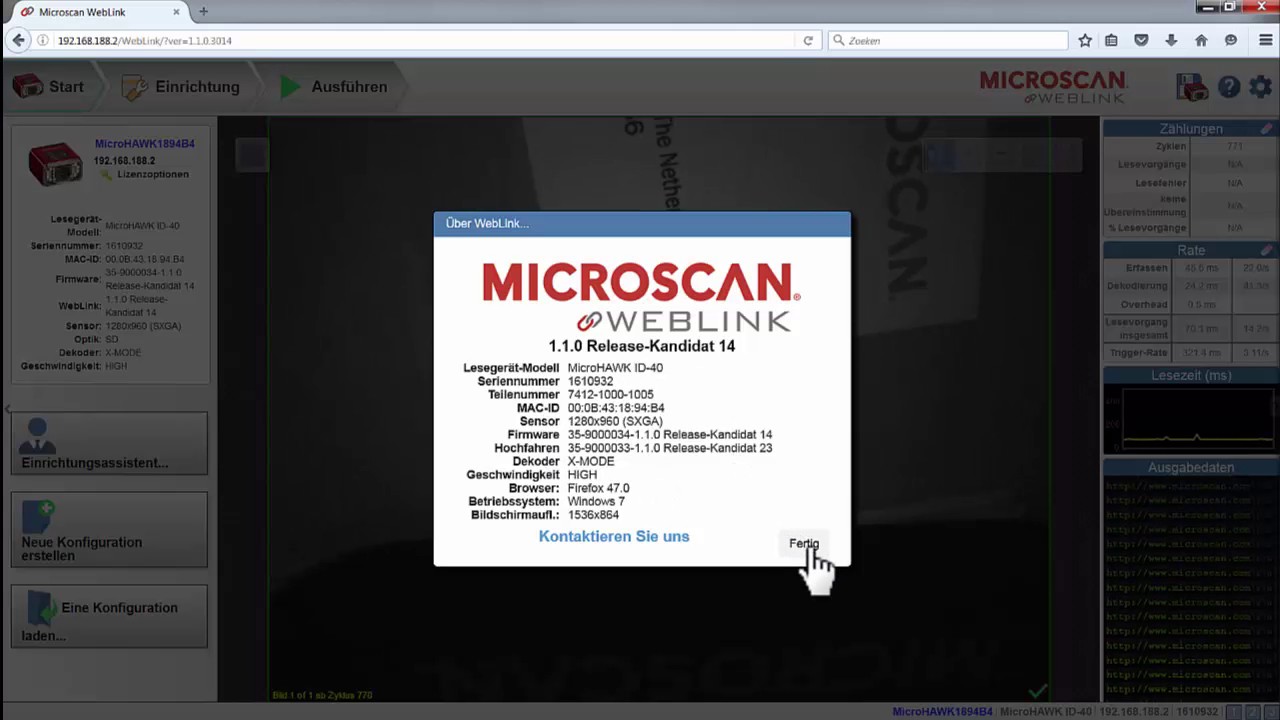
Task: Click the Lesezeit (ms) chart
Action: (x=1197, y=419)
